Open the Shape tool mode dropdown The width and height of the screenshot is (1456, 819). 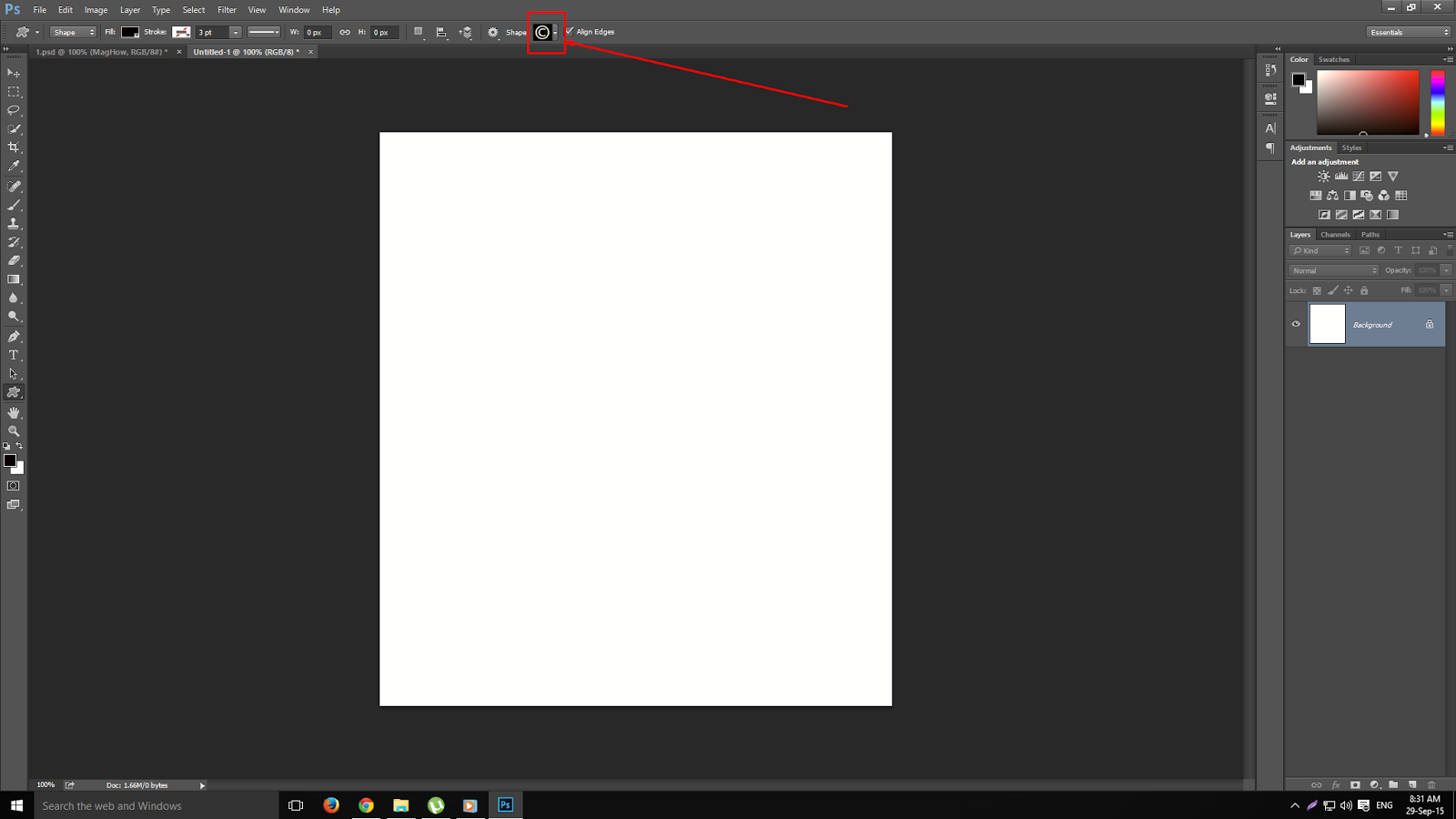point(73,32)
